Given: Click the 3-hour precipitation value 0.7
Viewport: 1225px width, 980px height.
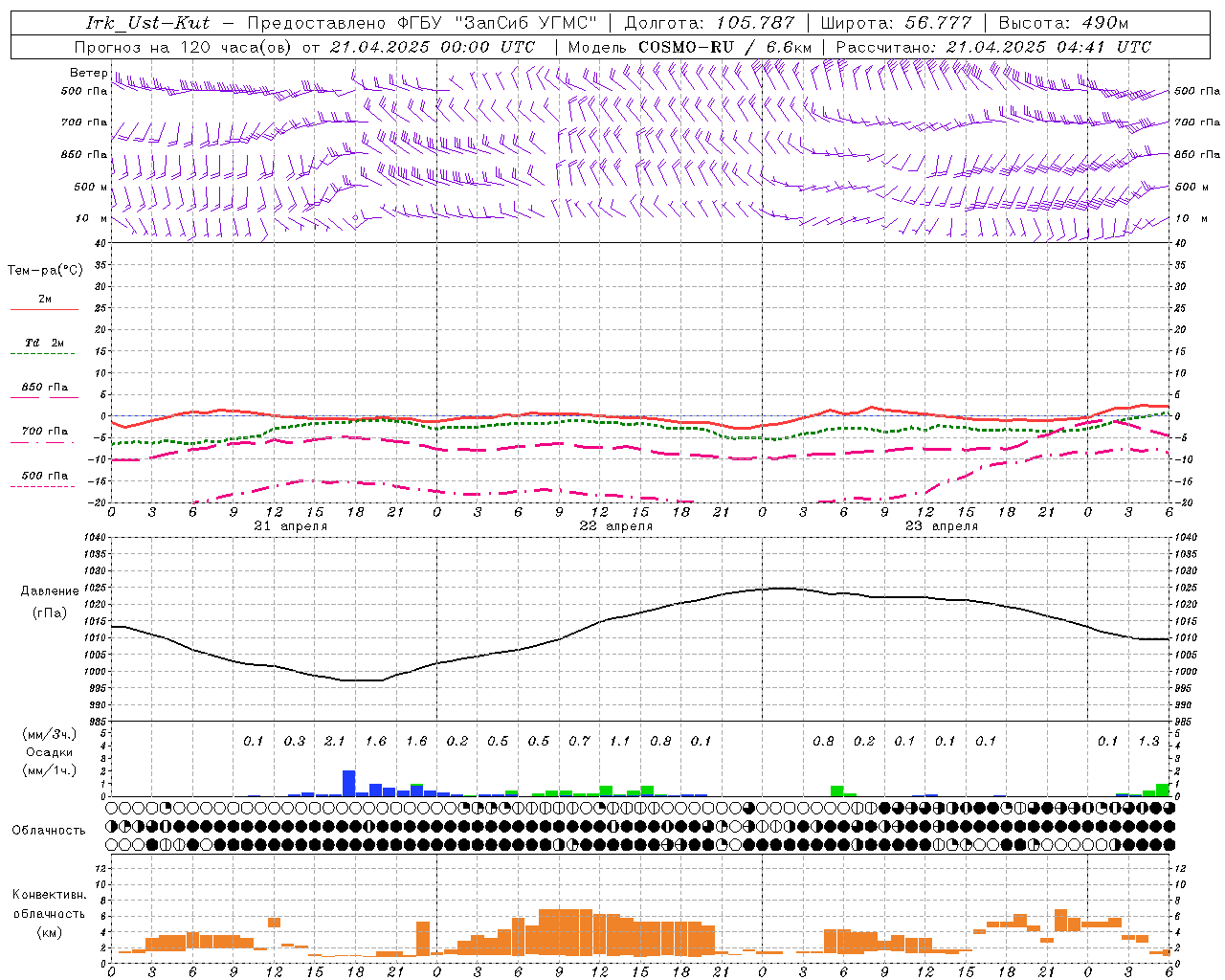Looking at the screenshot, I should click(x=579, y=741).
